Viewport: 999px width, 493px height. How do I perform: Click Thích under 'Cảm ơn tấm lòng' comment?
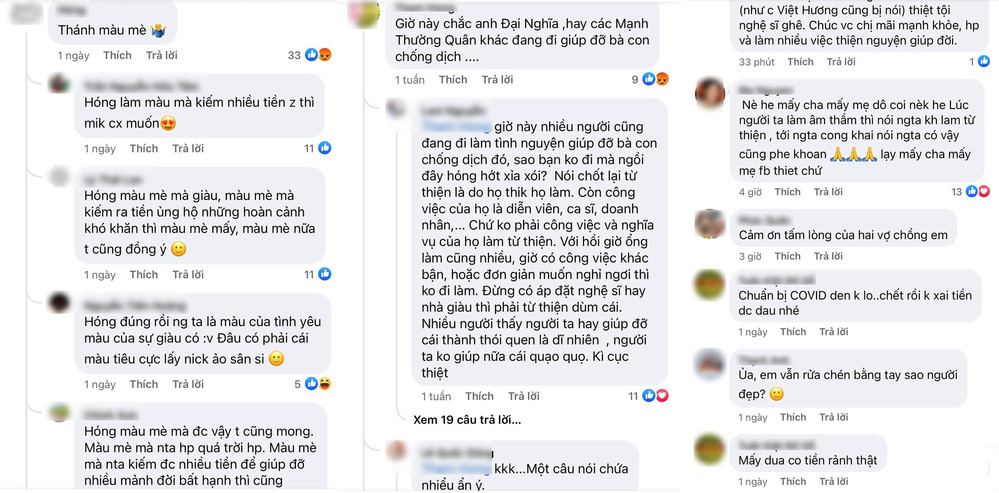(787, 257)
